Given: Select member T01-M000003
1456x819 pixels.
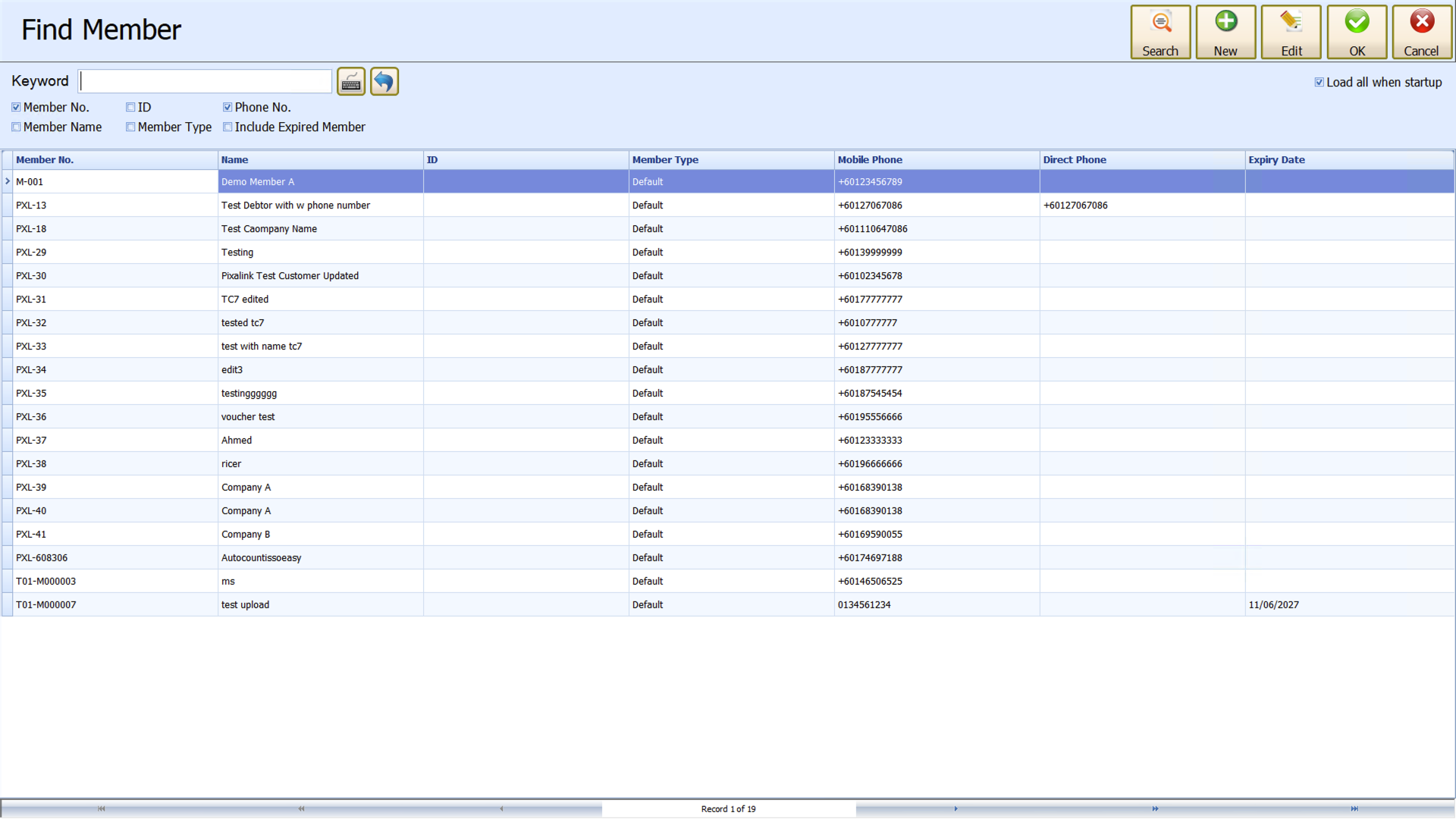Looking at the screenshot, I should coord(45,582).
